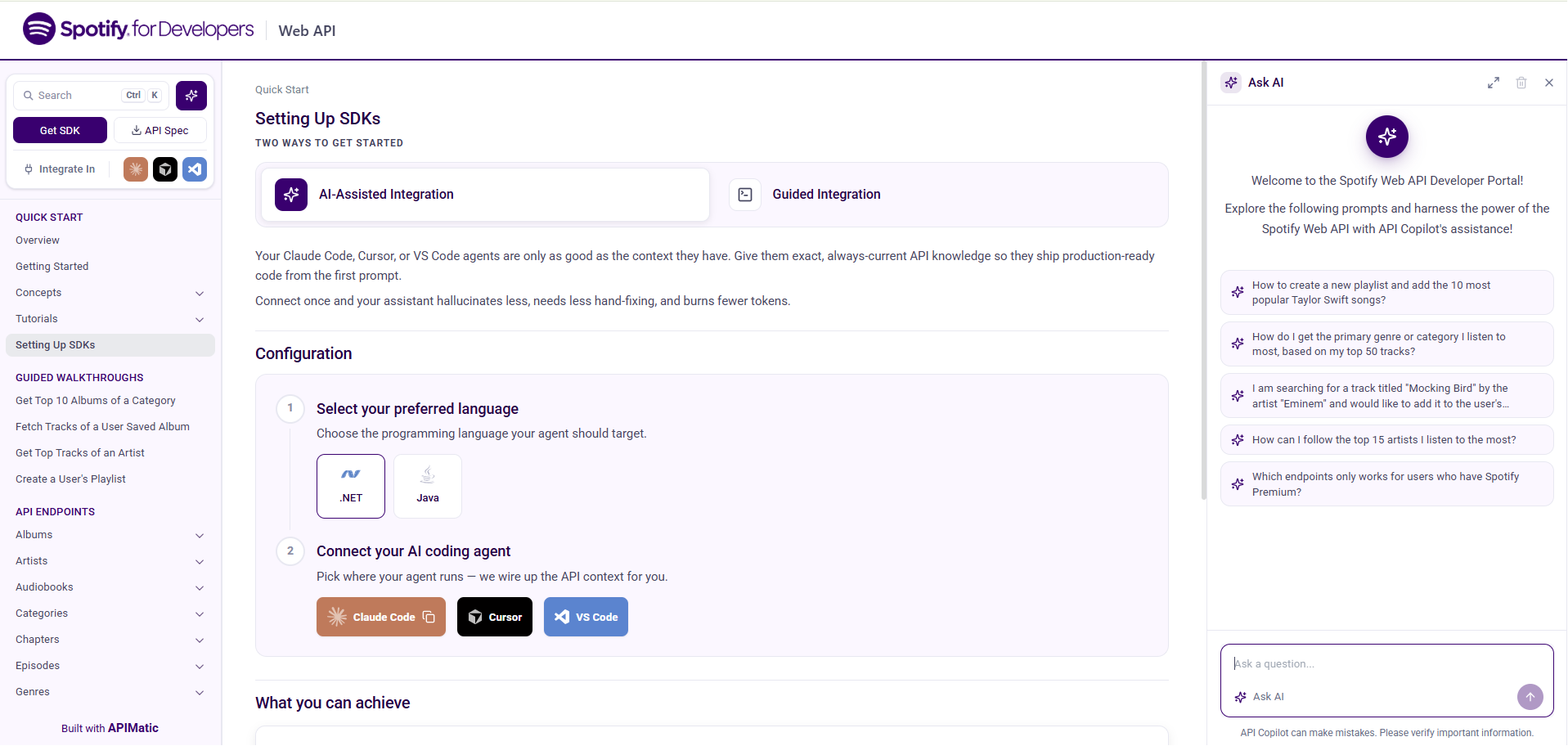1568x746 pixels.
Task: Click the Cursor agent button
Action: point(495,617)
